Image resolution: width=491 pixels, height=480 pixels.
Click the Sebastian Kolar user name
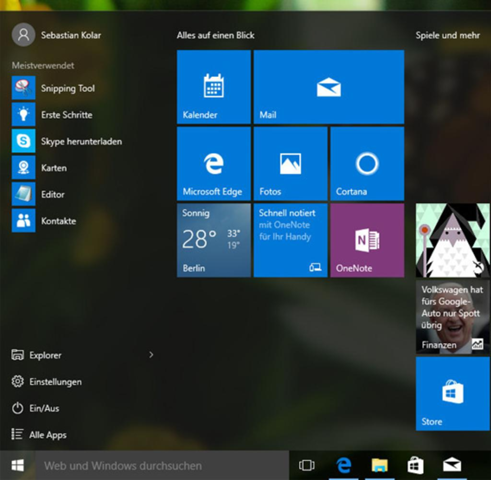[x=71, y=35]
